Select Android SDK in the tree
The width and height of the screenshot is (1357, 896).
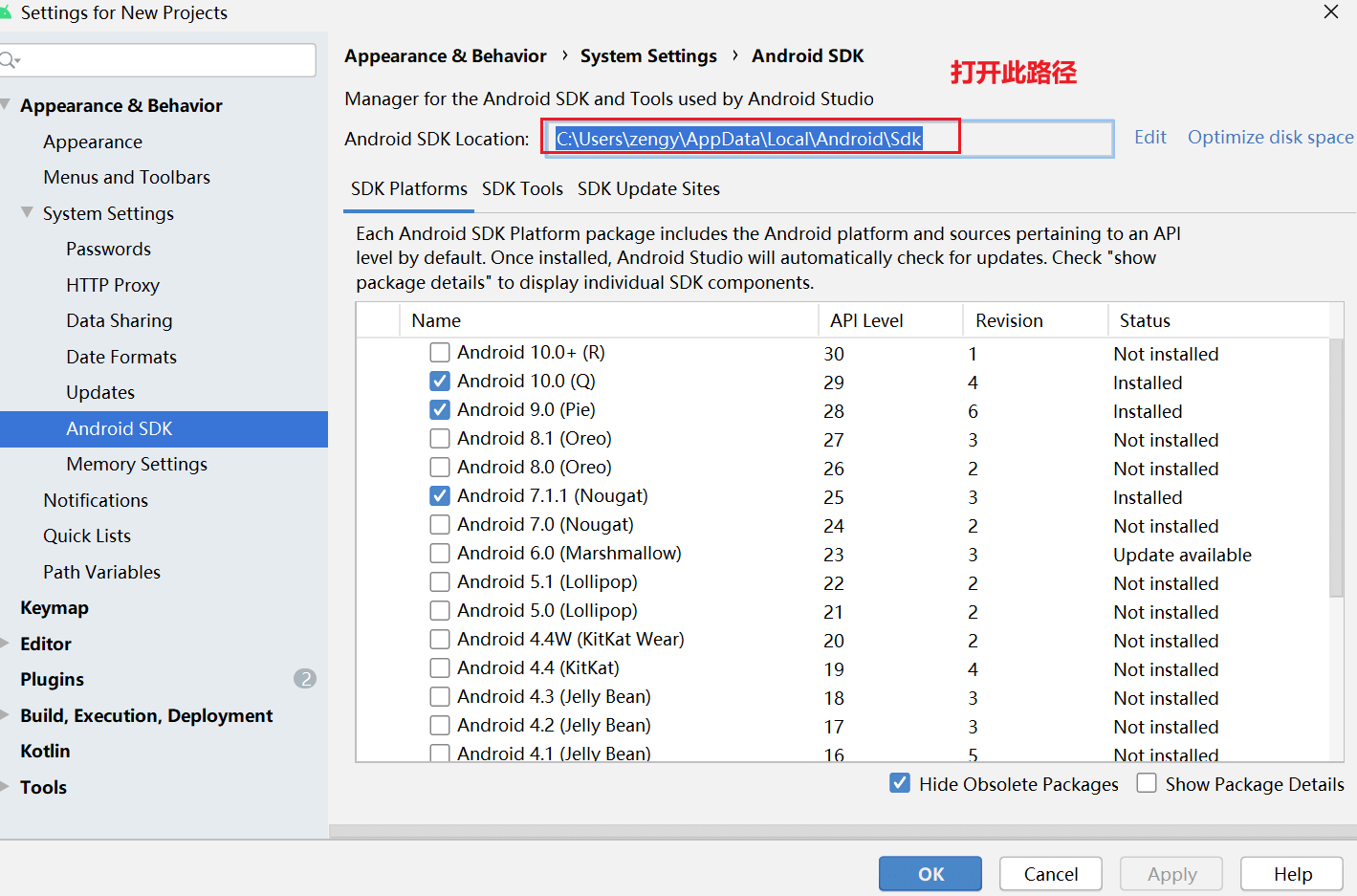point(164,428)
